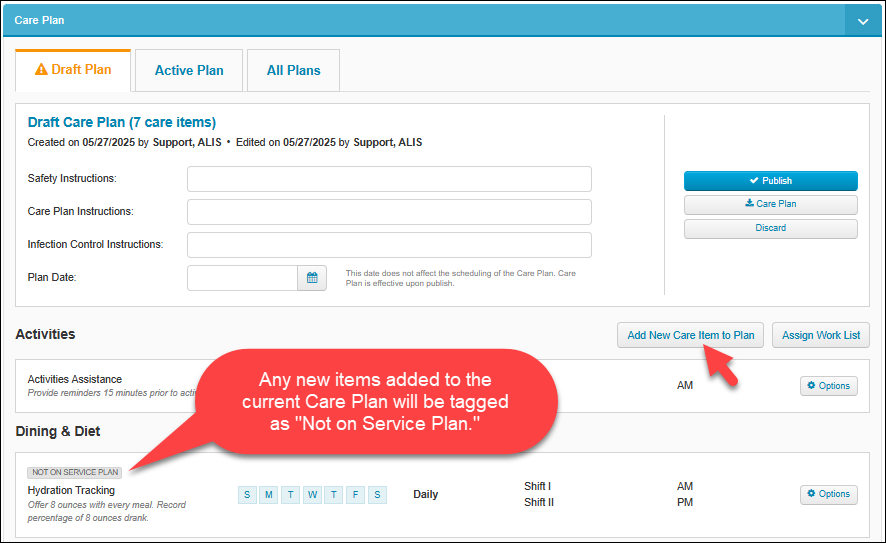
Task: Toggle Friday for Hydration Tracking
Action: tap(355, 495)
